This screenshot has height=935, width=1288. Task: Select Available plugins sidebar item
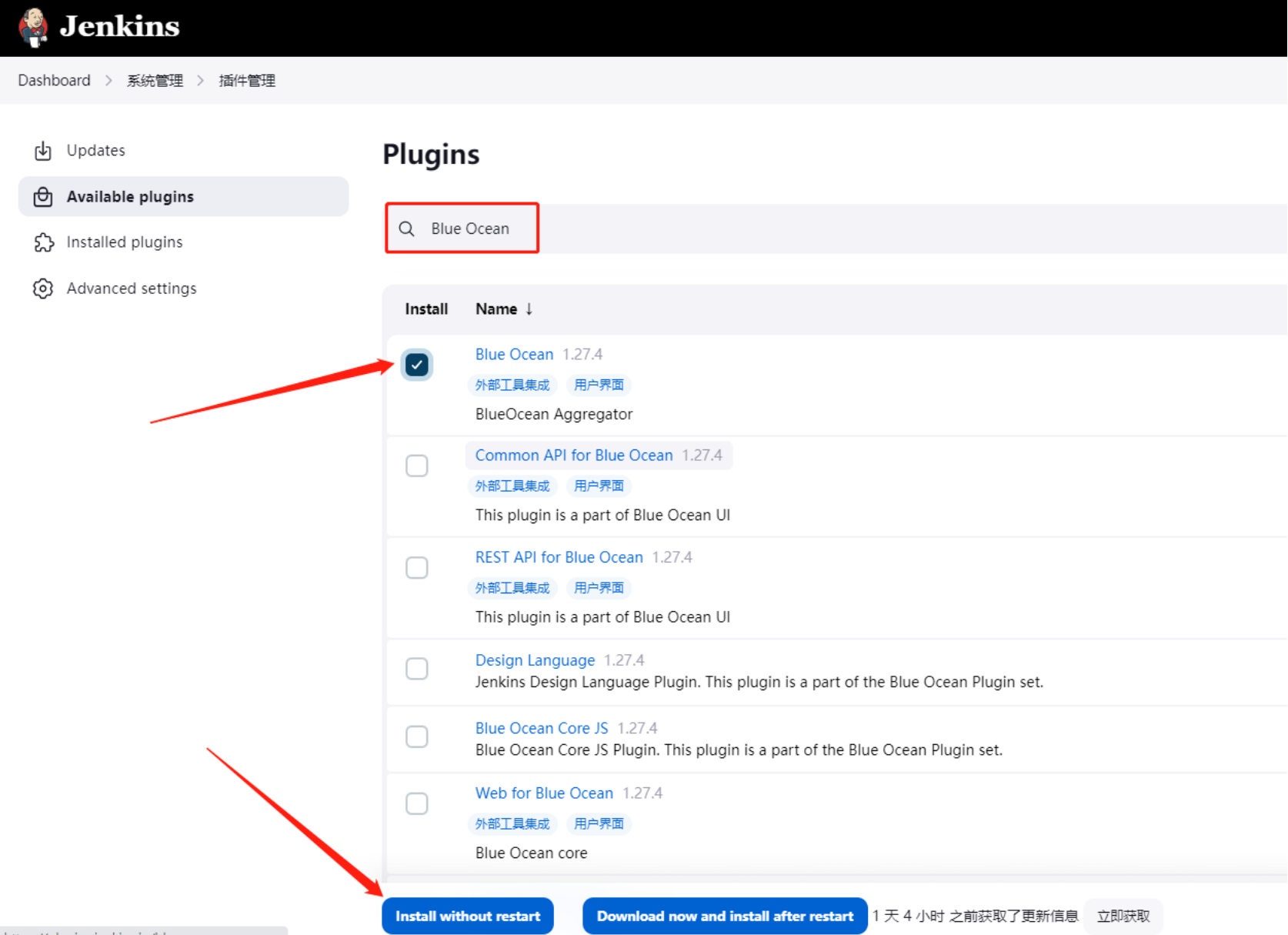click(x=183, y=196)
